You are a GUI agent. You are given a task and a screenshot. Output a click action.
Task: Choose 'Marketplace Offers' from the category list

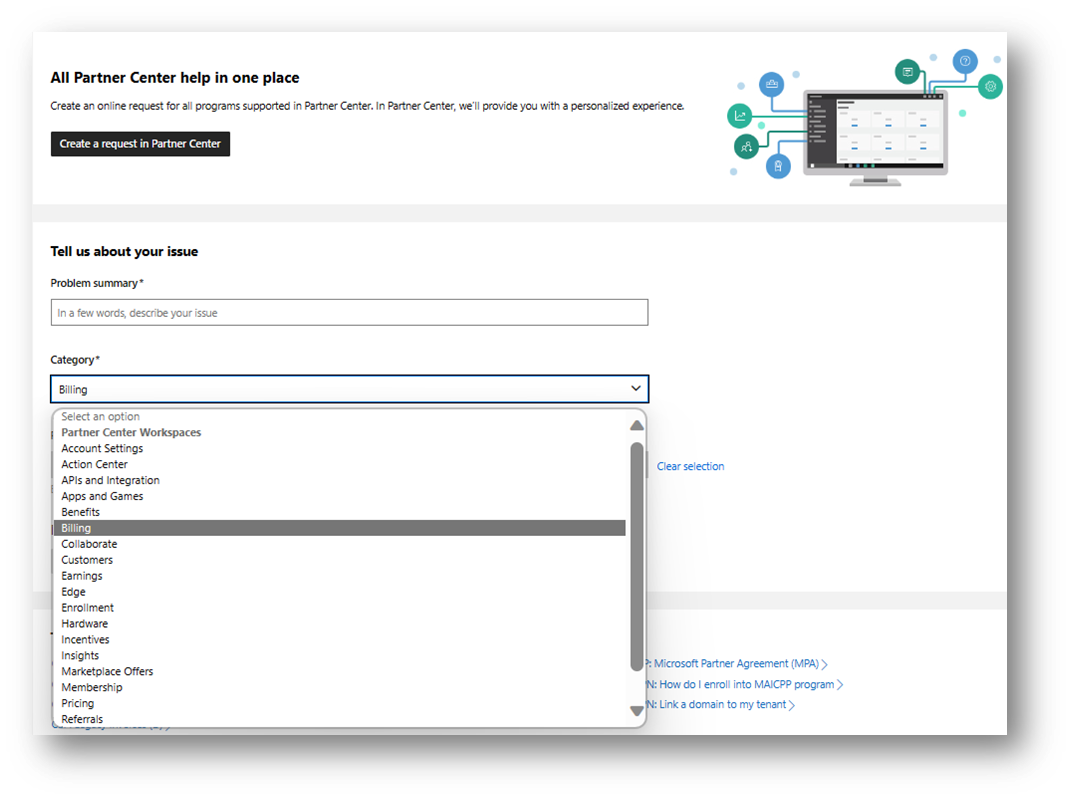pos(107,671)
